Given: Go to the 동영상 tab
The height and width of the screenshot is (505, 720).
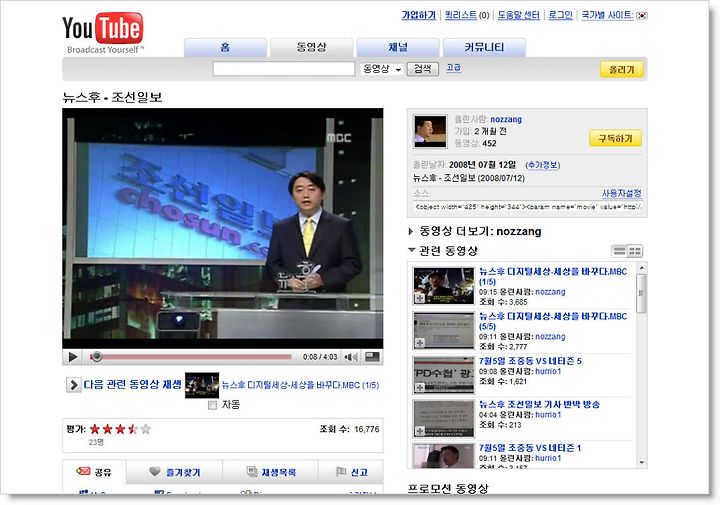Looking at the screenshot, I should [311, 48].
